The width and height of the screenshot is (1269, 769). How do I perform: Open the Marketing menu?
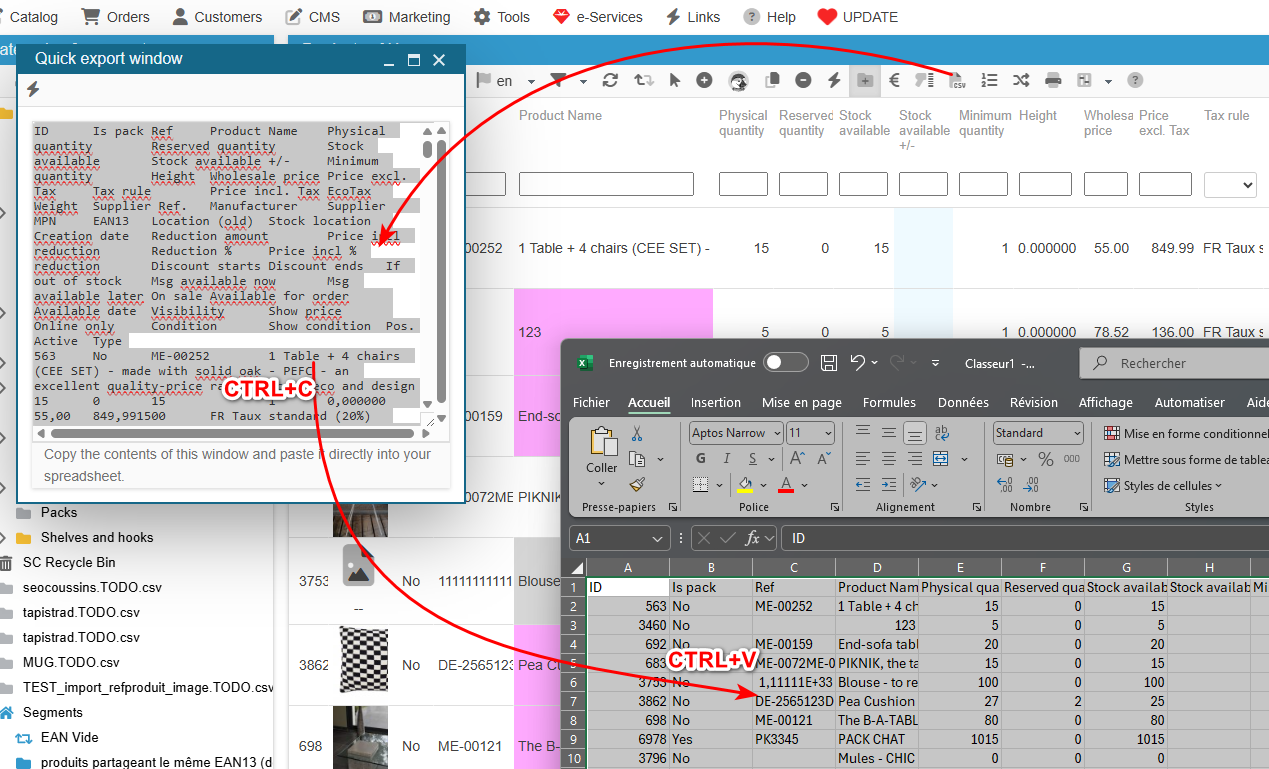[x=407, y=17]
